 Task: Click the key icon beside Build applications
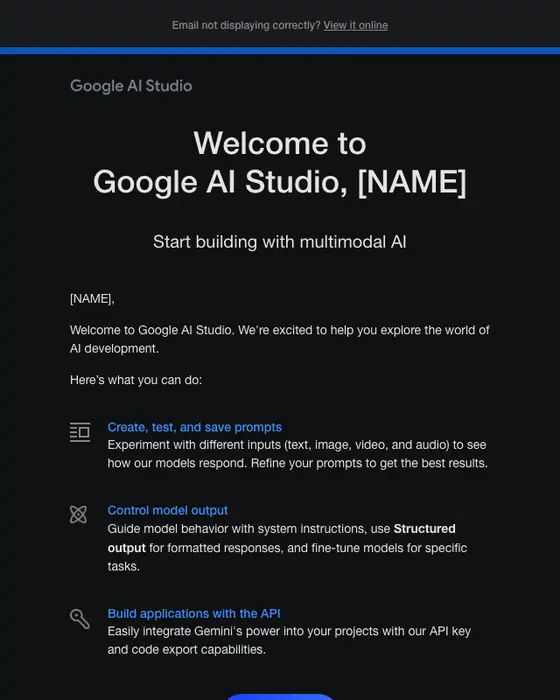click(80, 619)
